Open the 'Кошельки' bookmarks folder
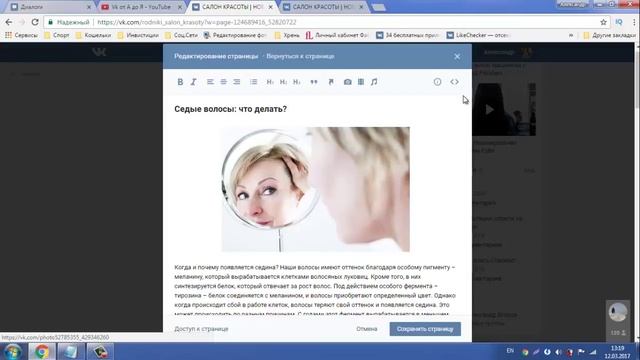 point(93,36)
